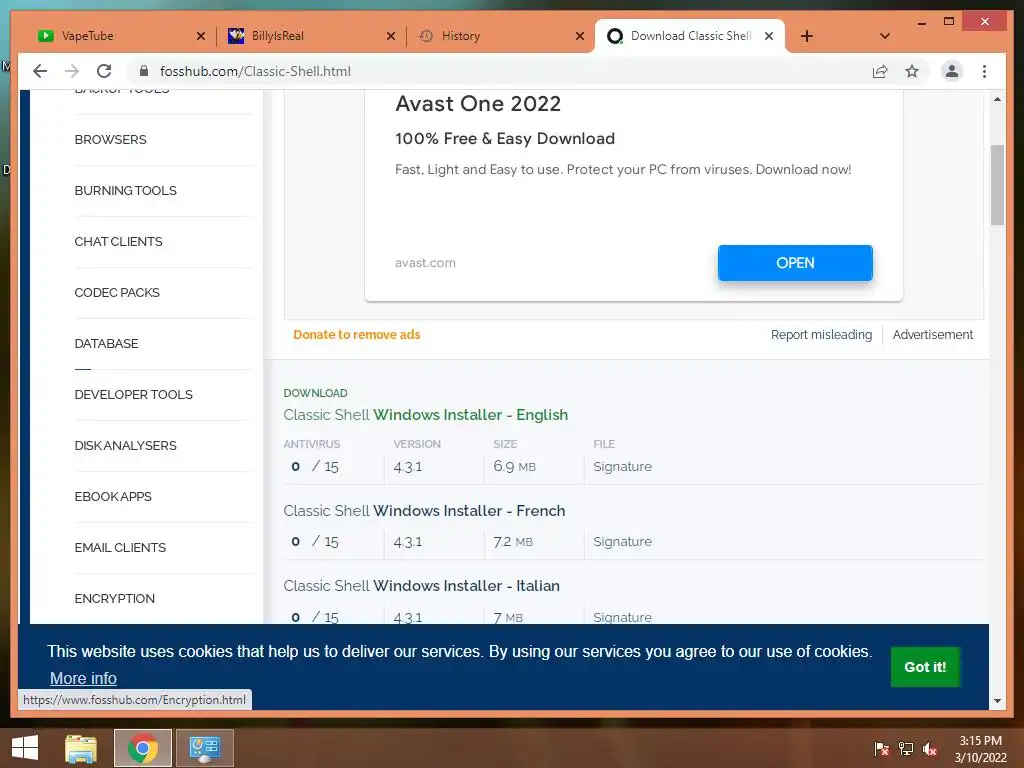
Task: Minimize the Chrome window
Action: (x=921, y=22)
